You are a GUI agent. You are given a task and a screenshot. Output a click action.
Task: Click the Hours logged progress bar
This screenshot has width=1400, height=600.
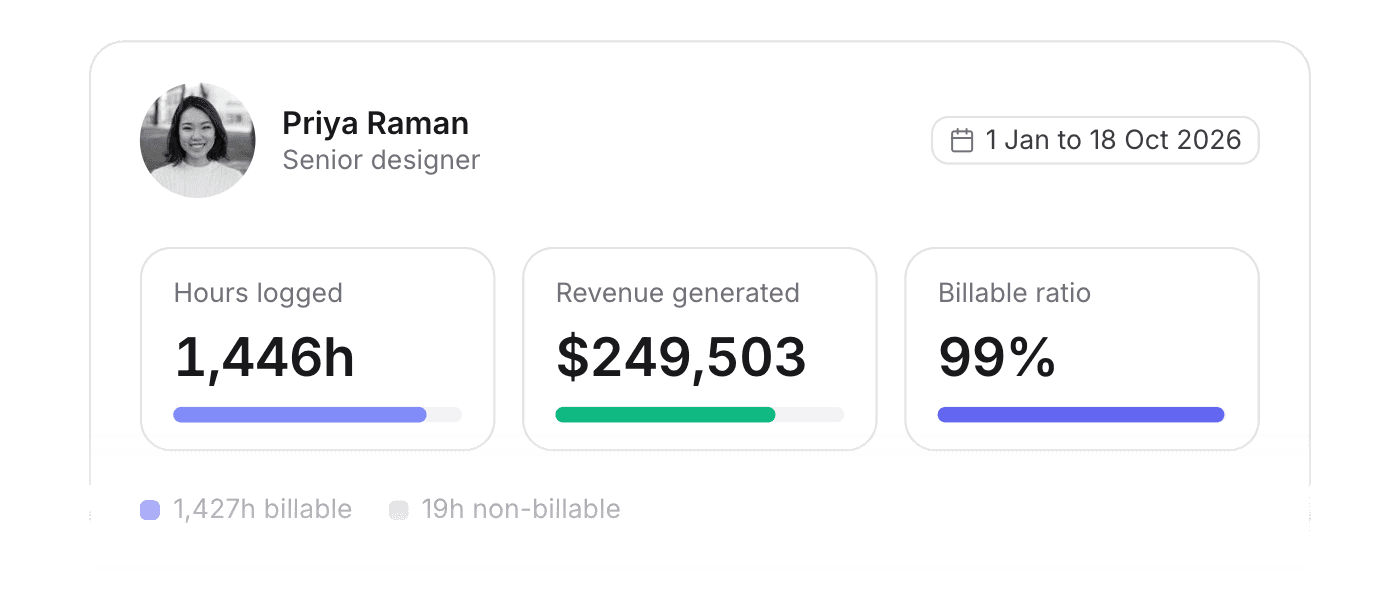point(318,415)
